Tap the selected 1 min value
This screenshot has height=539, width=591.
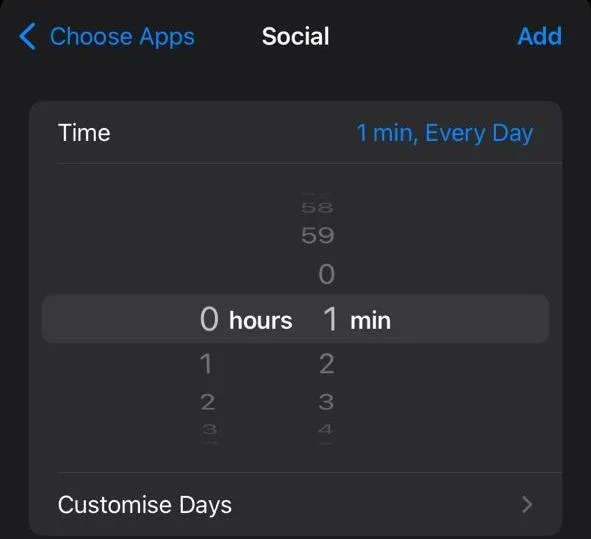tap(357, 319)
